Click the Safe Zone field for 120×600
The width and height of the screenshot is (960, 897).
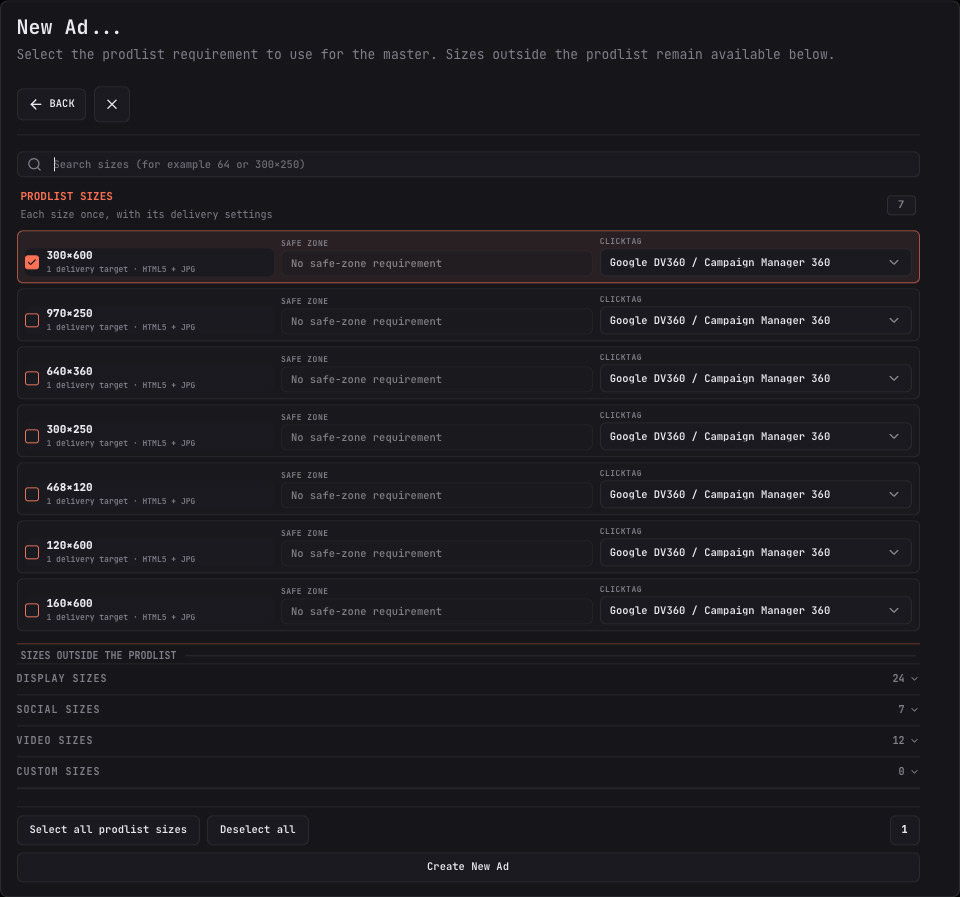click(437, 554)
